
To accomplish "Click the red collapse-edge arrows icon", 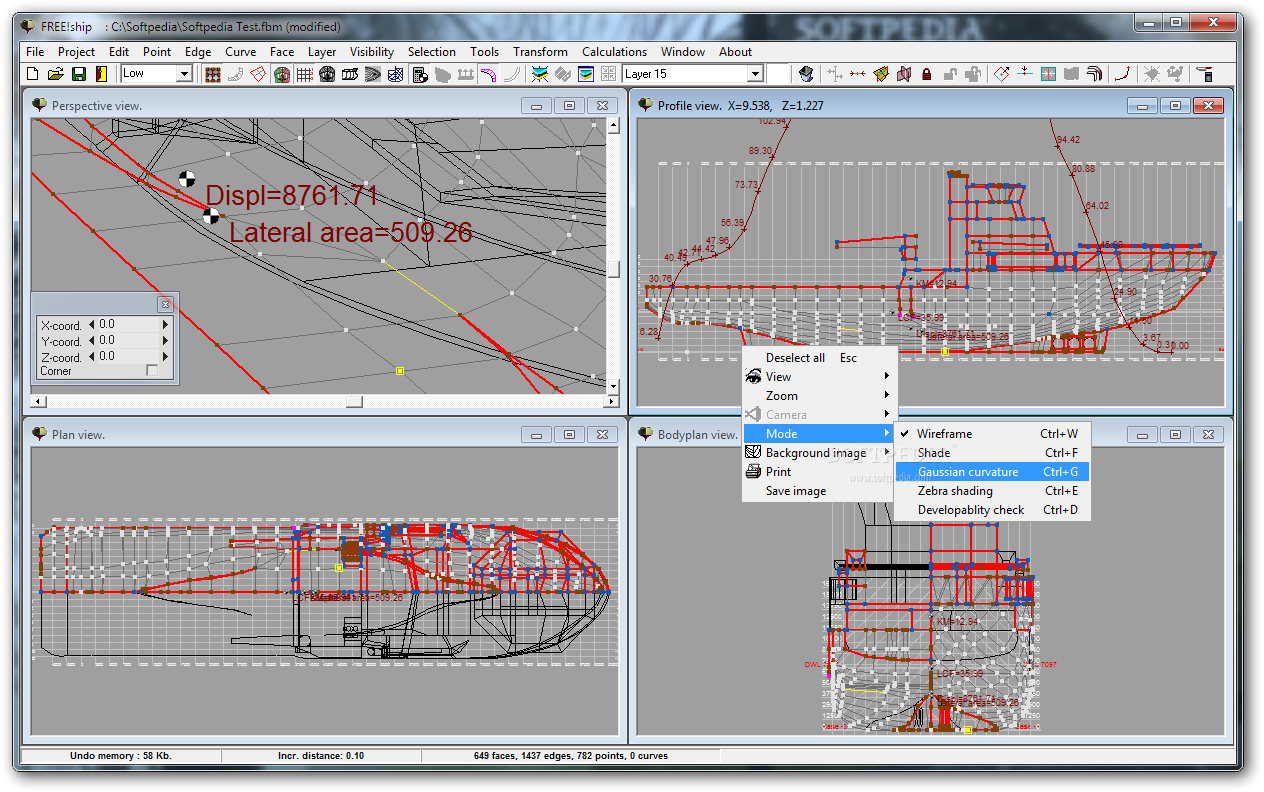I will tap(858, 74).
